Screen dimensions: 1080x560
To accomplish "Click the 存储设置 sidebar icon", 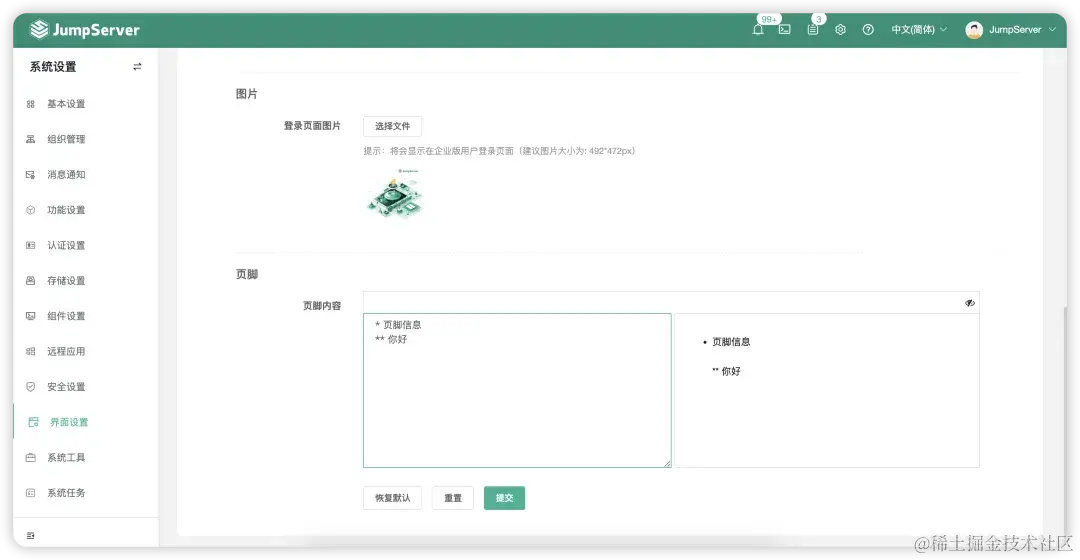I will coord(30,280).
